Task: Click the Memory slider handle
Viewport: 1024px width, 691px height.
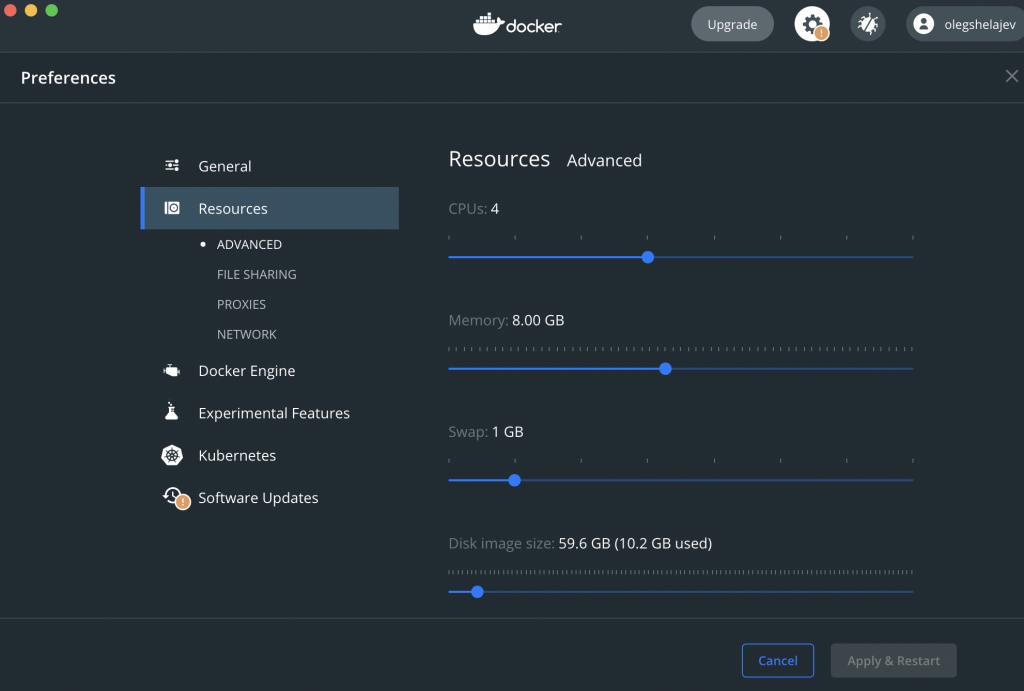Action: [x=665, y=369]
